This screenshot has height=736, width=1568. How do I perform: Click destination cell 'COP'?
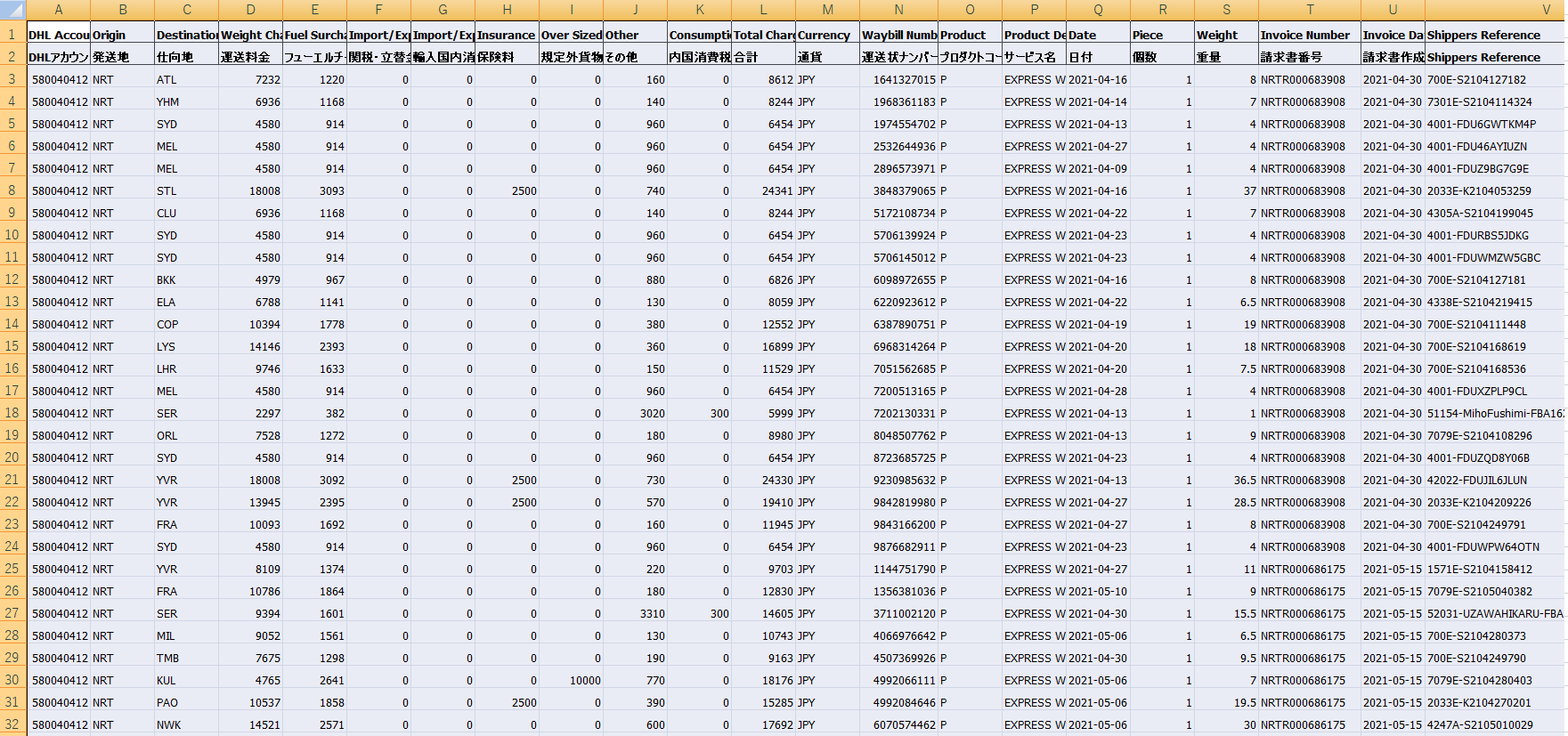(x=187, y=324)
